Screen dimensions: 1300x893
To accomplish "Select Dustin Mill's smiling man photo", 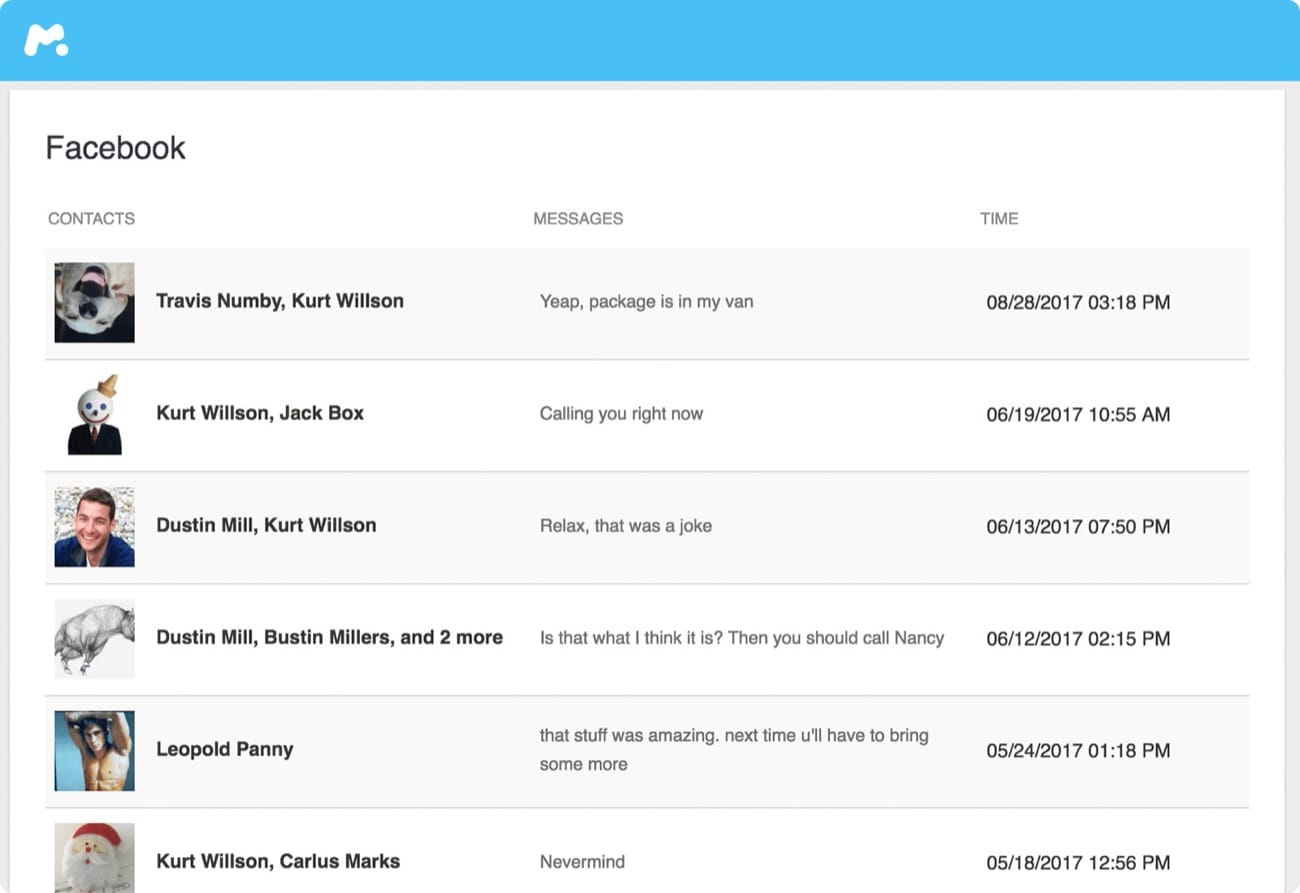I will point(94,526).
